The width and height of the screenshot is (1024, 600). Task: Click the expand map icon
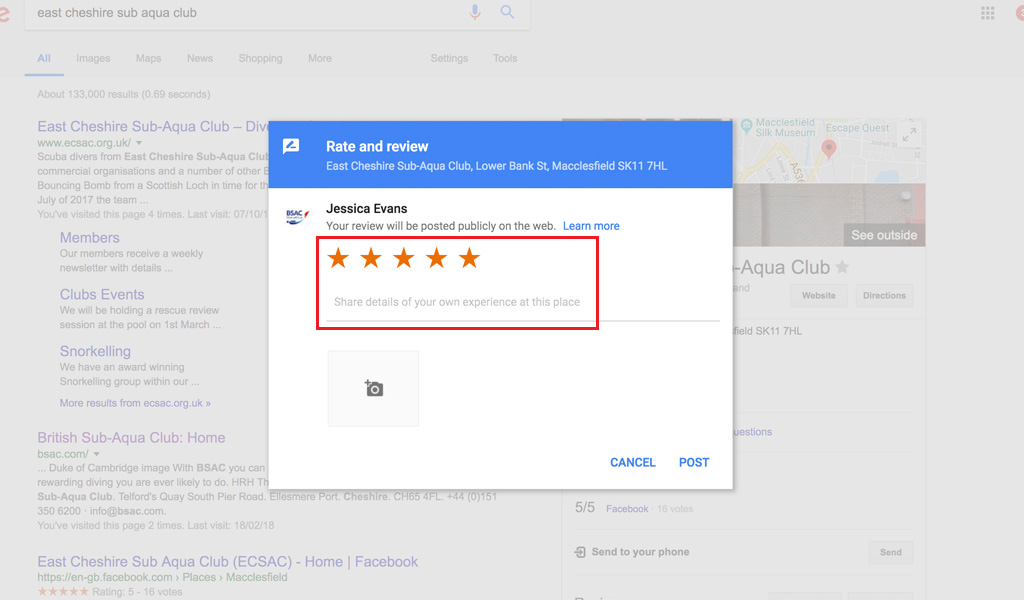(x=909, y=135)
